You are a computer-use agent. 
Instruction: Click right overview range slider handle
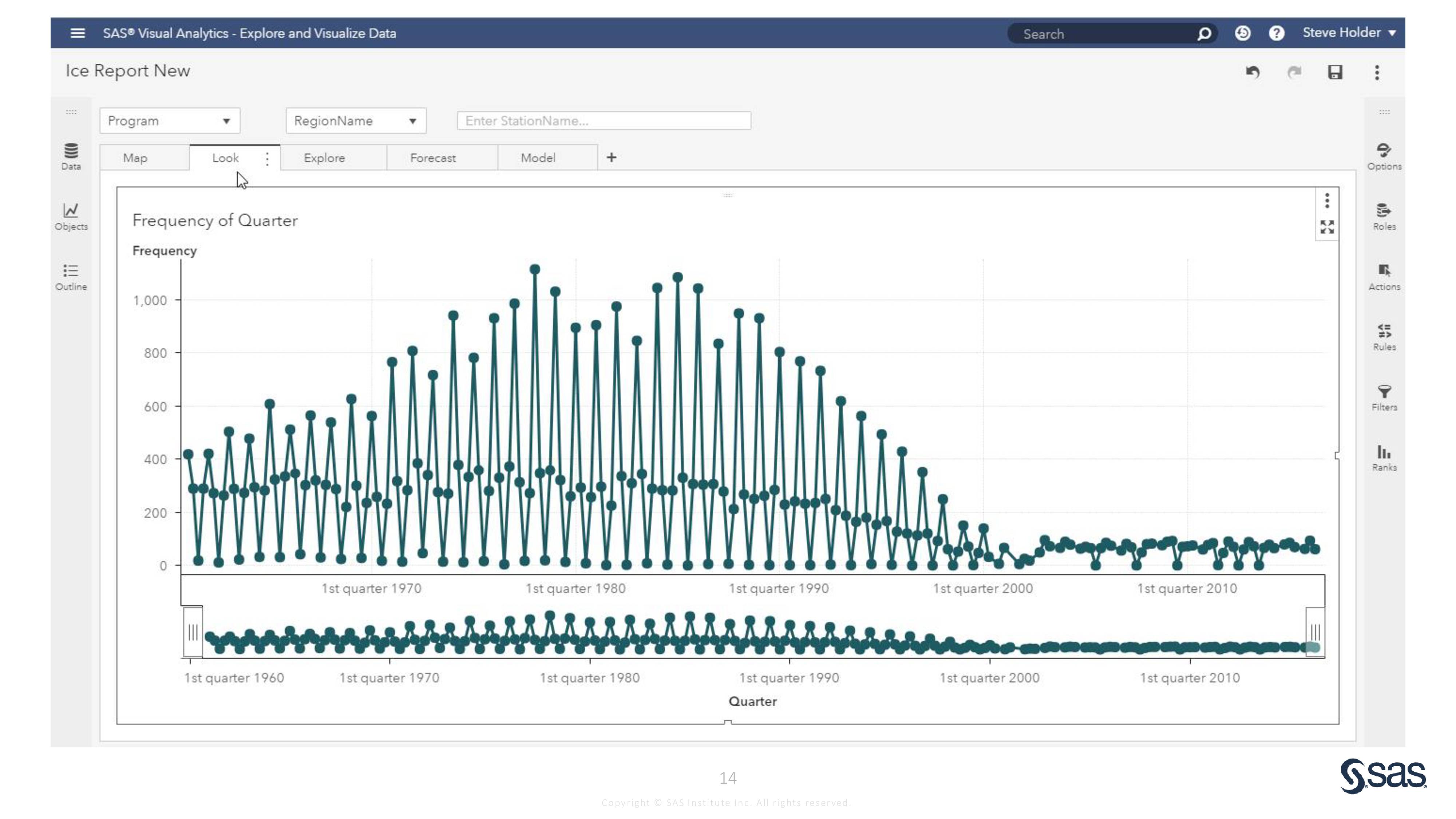coord(1315,632)
